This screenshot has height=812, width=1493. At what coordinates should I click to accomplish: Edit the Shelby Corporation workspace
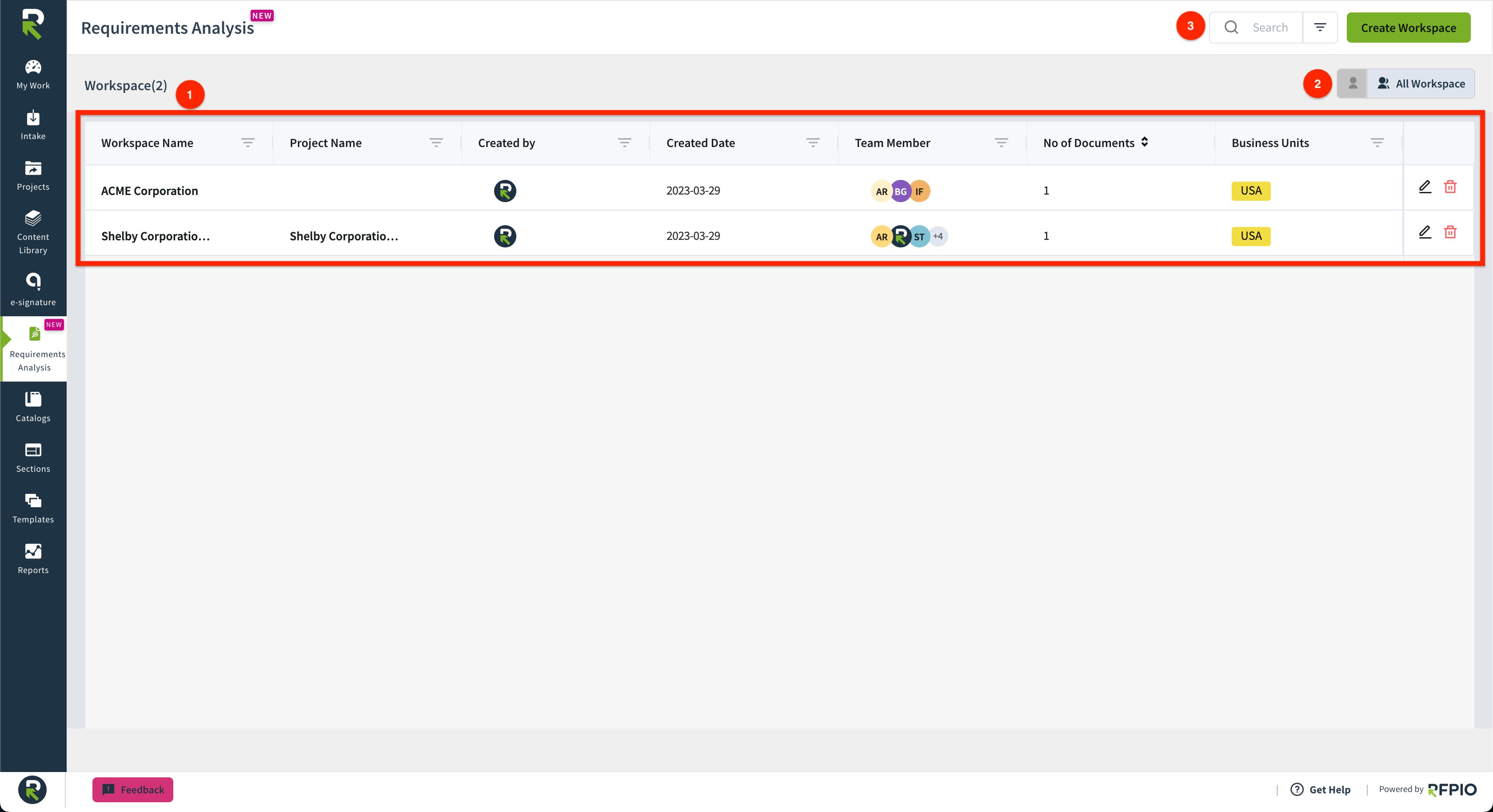[1425, 232]
